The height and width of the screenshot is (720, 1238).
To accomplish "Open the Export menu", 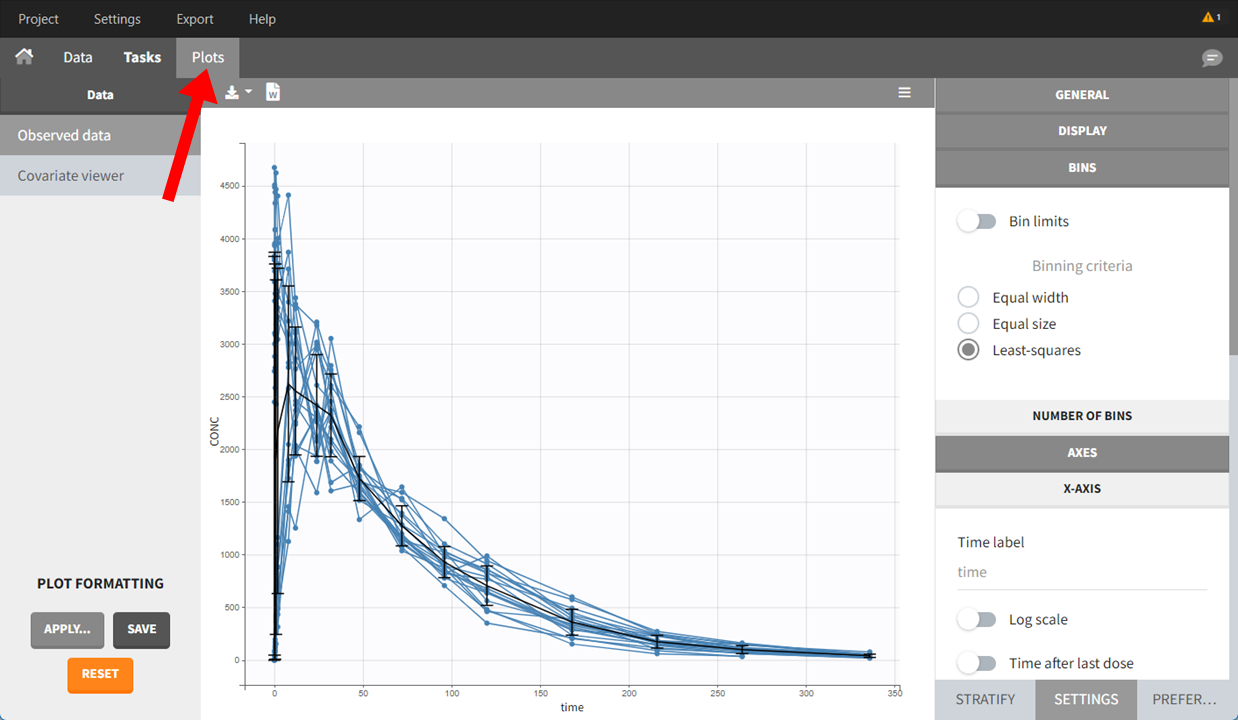I will click(194, 19).
